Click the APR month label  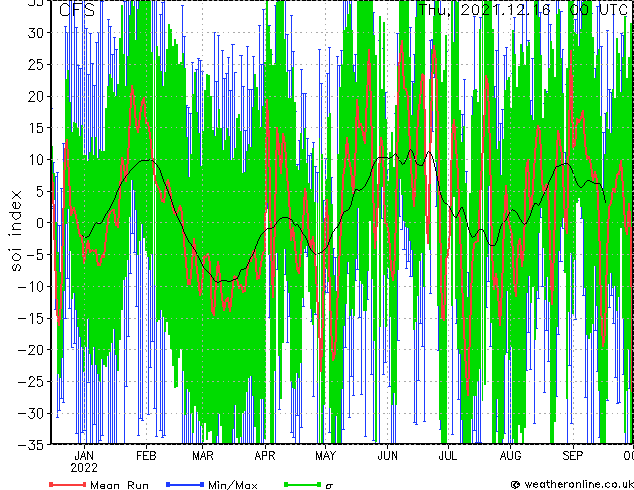pyautogui.click(x=265, y=456)
